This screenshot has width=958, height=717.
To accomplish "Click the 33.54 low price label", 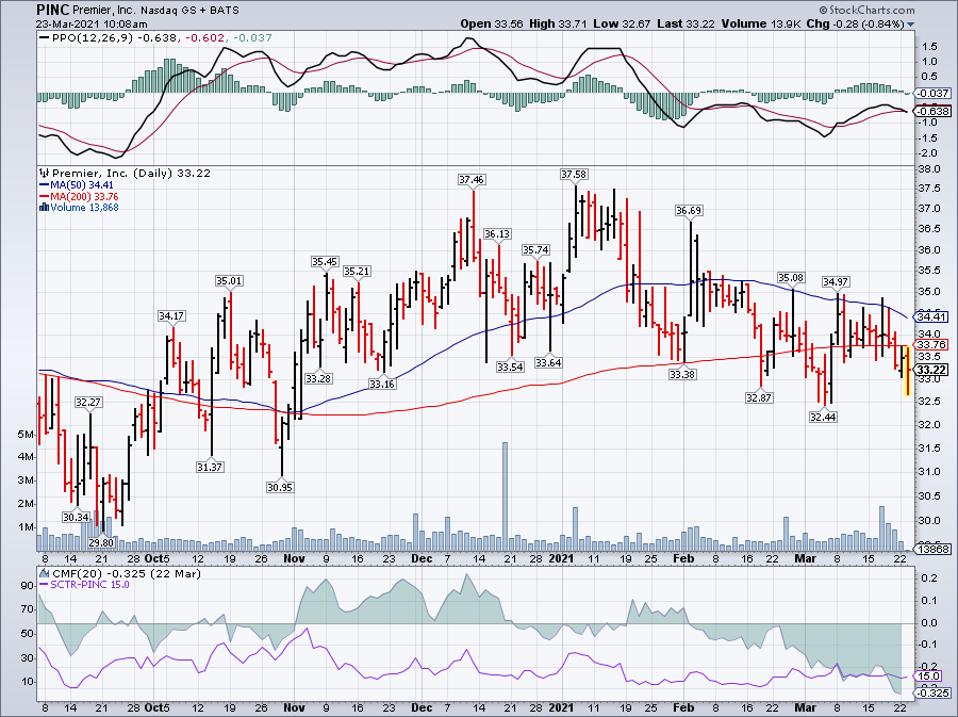I will tap(510, 367).
